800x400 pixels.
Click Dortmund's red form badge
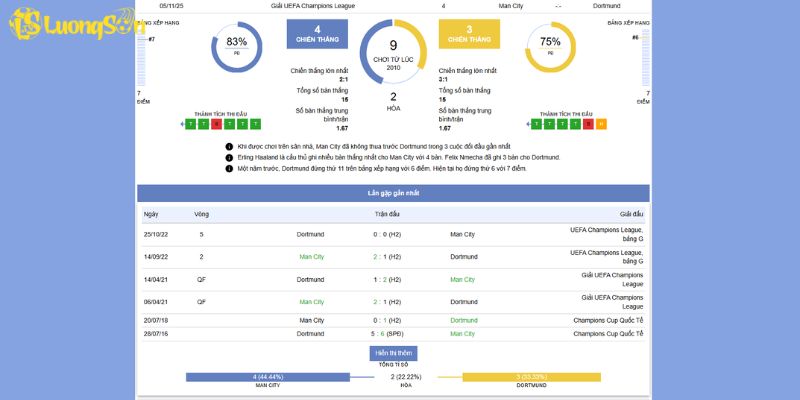[588, 124]
